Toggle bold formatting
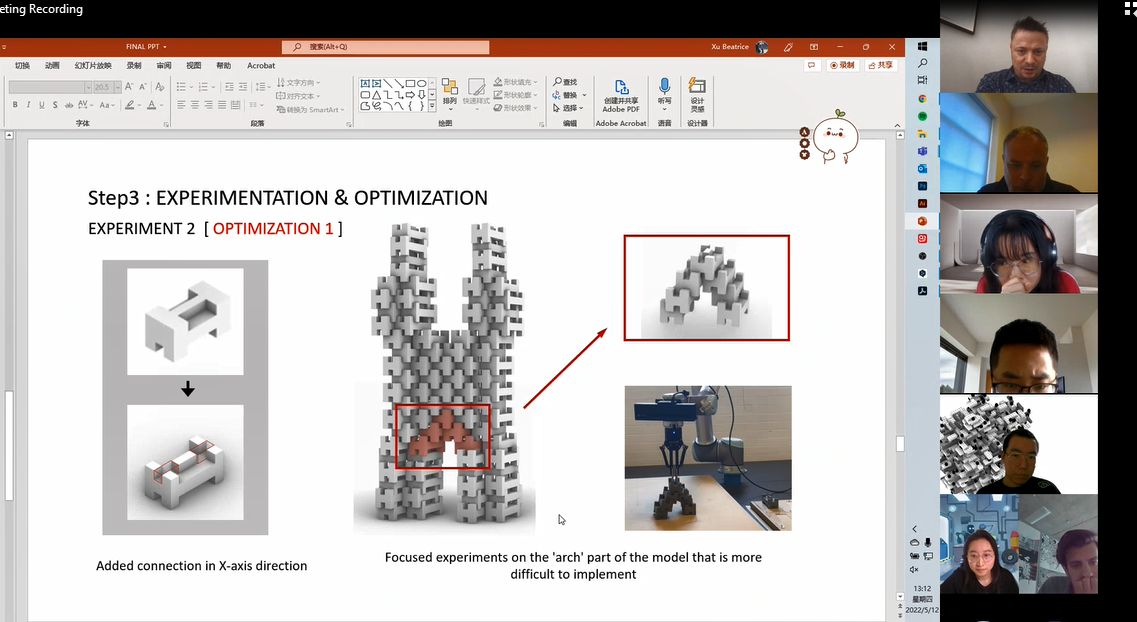 (x=15, y=104)
